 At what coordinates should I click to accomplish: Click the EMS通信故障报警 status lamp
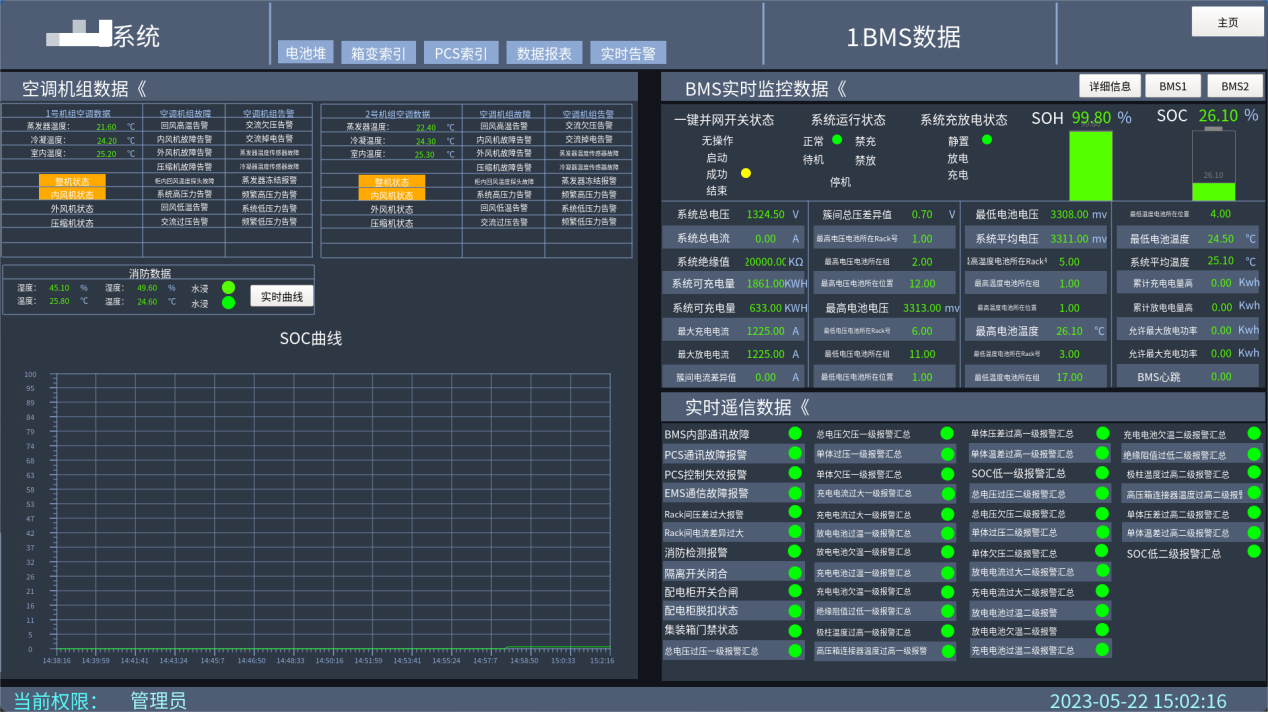tap(795, 493)
